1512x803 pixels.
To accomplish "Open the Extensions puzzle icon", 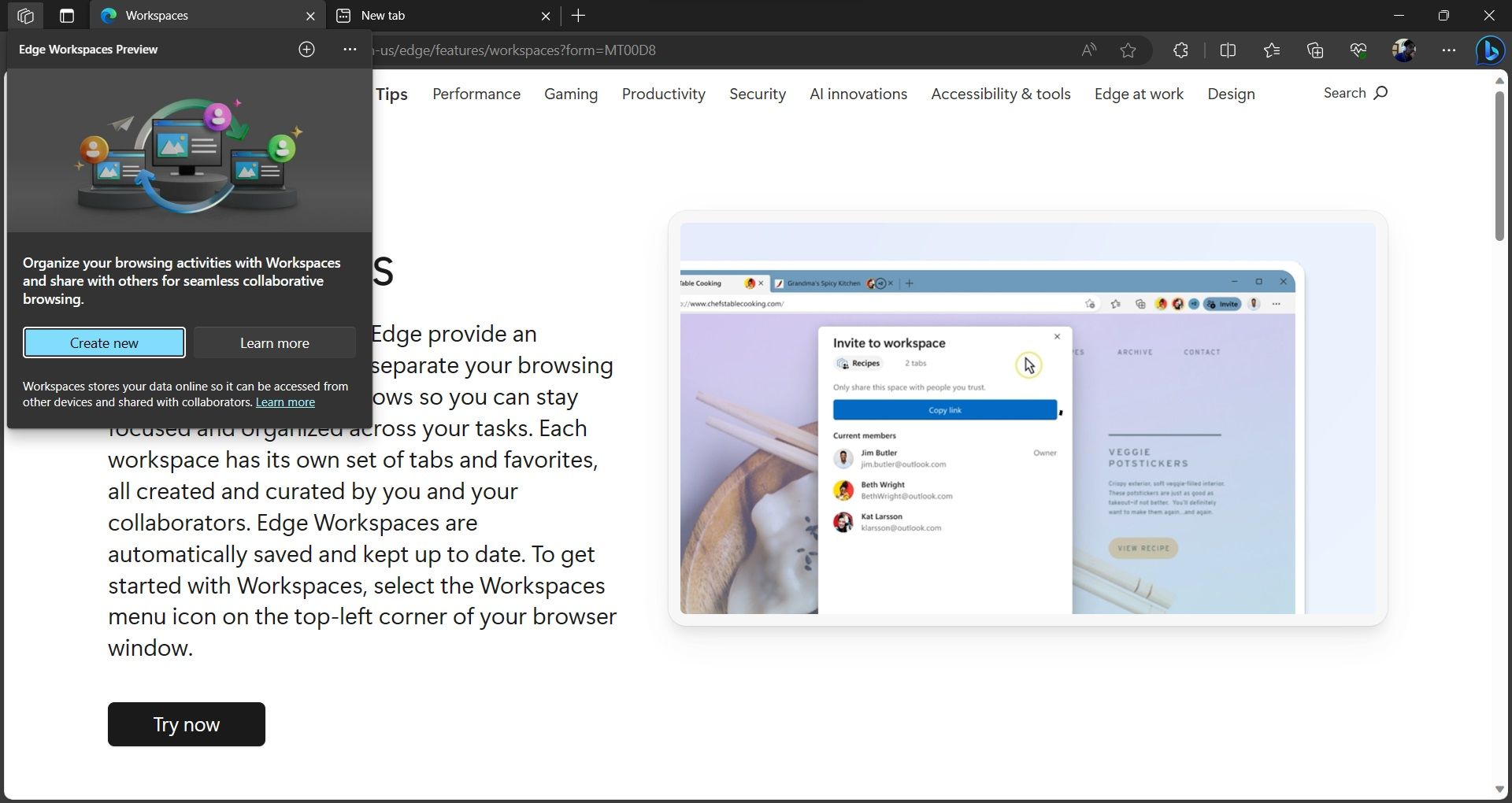I will coord(1179,50).
